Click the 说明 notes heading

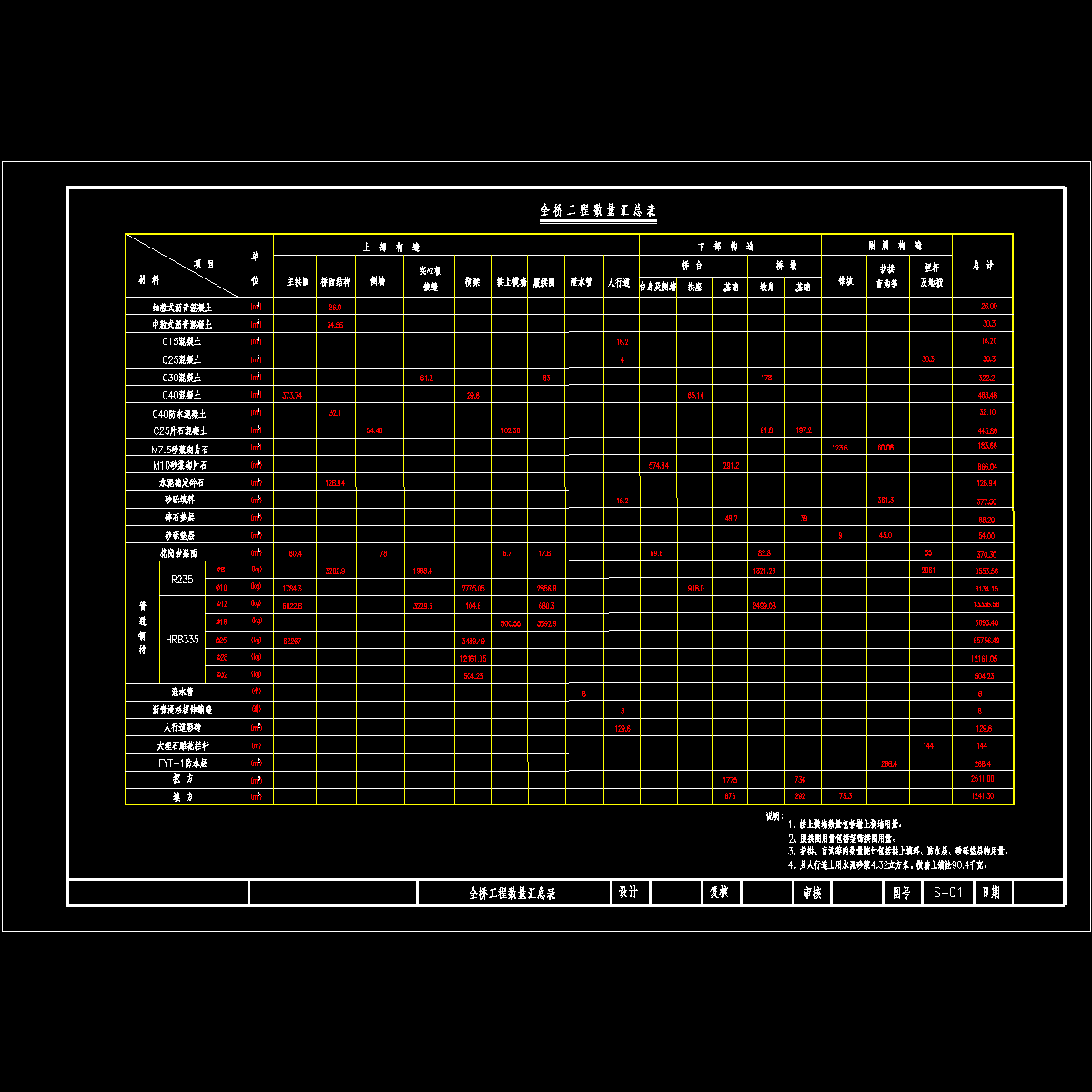click(774, 816)
